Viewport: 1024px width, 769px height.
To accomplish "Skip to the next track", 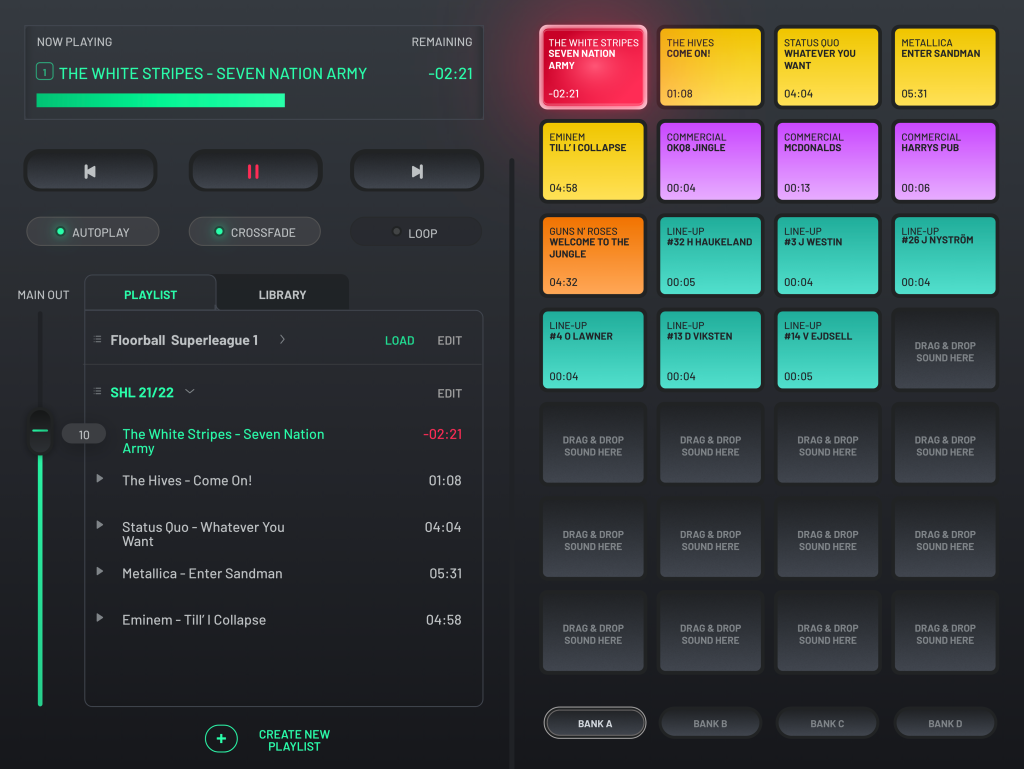I will click(x=417, y=172).
